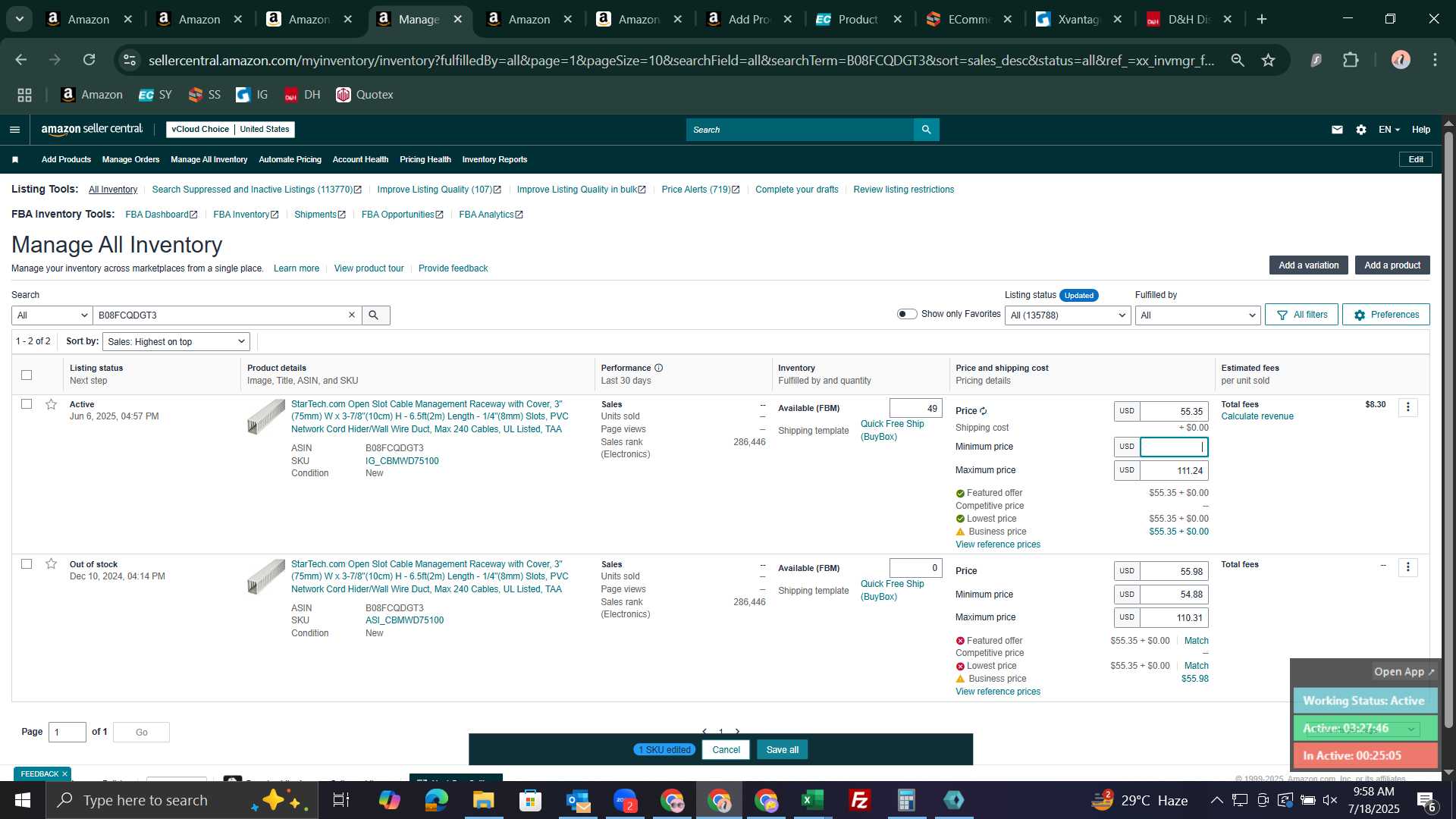Screen dimensions: 1456x819
Task: Click Add a product button
Action: coord(1392,265)
